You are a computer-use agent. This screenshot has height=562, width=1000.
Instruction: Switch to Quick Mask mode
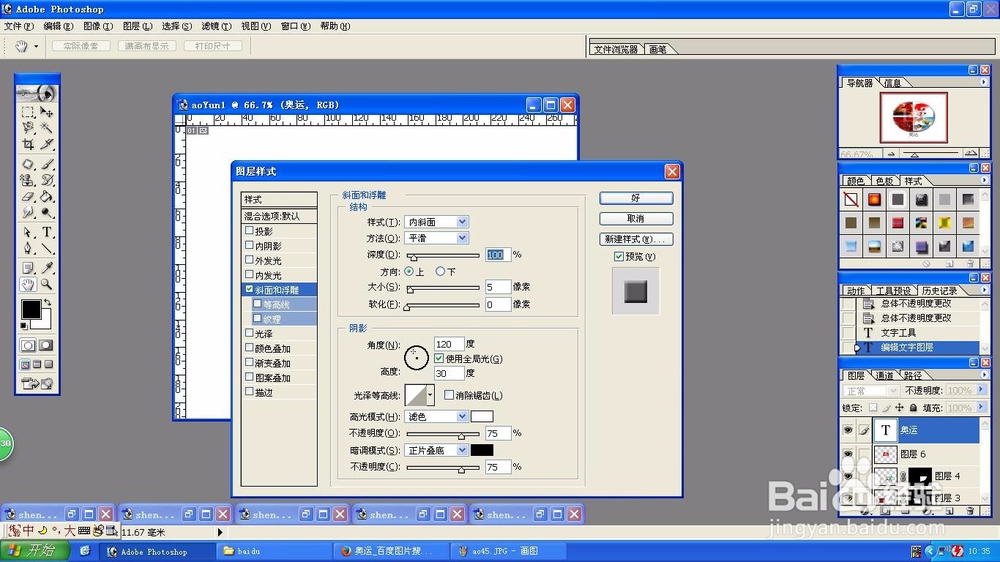[x=46, y=345]
